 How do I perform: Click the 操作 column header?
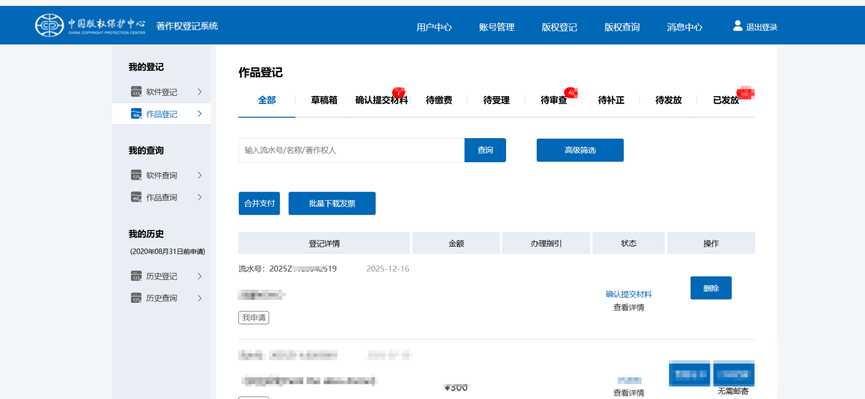click(711, 243)
